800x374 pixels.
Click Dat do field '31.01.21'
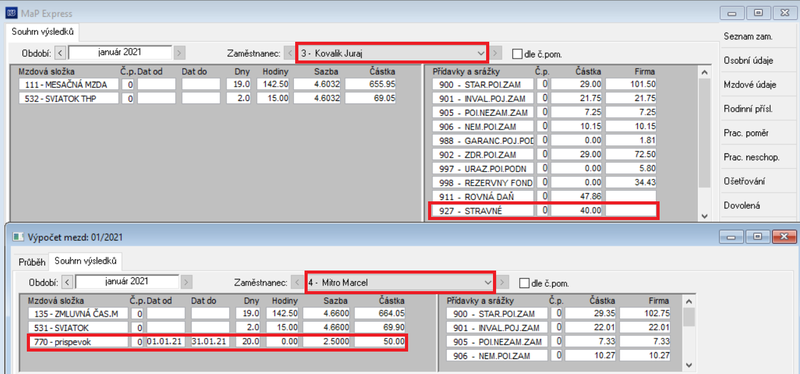tap(210, 341)
